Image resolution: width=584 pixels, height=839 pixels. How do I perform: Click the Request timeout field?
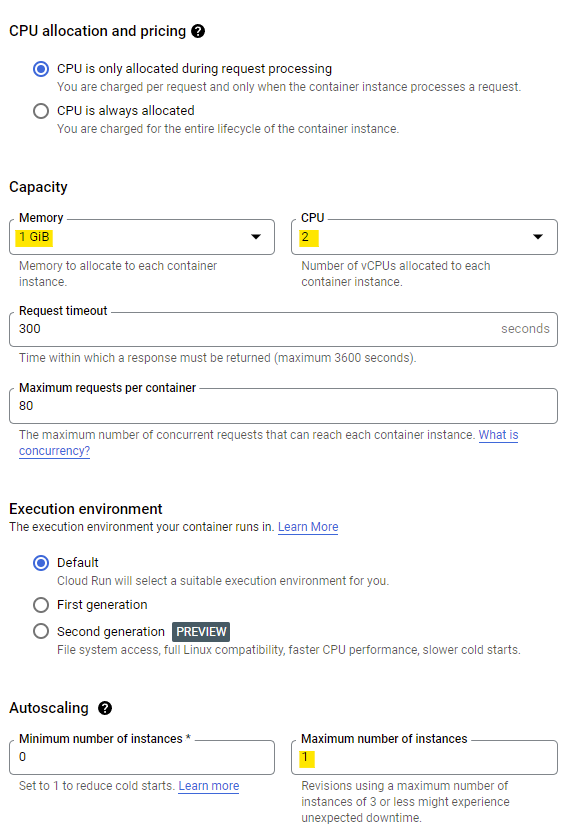tap(284, 330)
